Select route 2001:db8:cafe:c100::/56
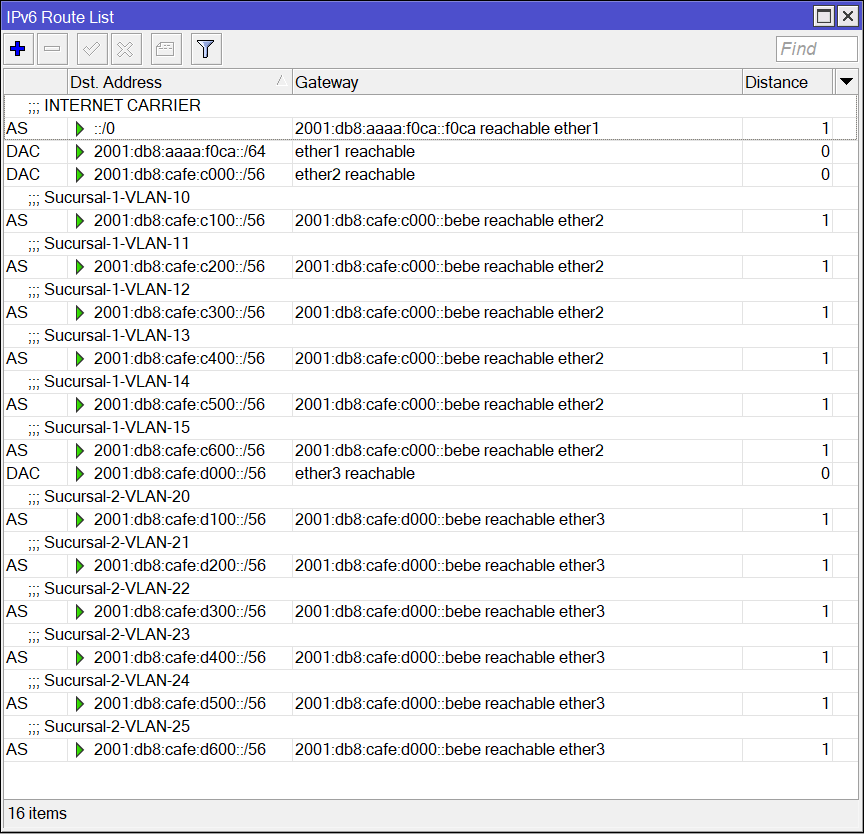The image size is (864, 834). (x=179, y=220)
